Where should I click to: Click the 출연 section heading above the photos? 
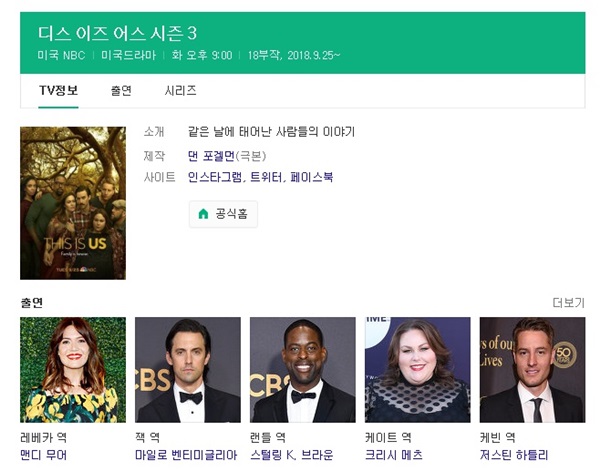[32, 303]
